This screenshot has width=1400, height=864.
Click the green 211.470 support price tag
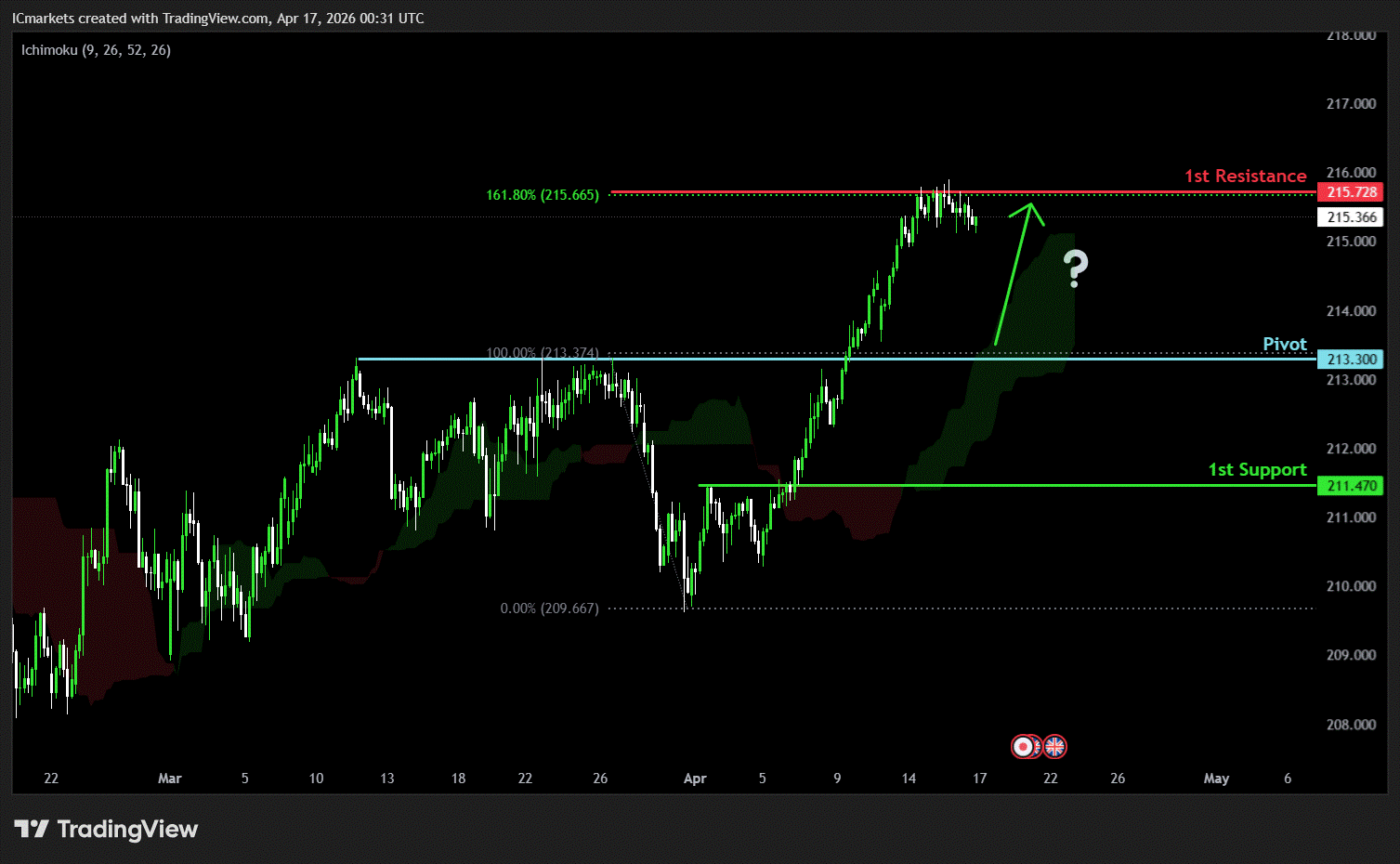pos(1351,486)
